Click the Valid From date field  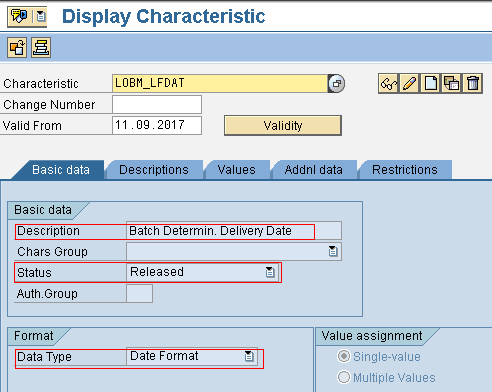coord(157,125)
